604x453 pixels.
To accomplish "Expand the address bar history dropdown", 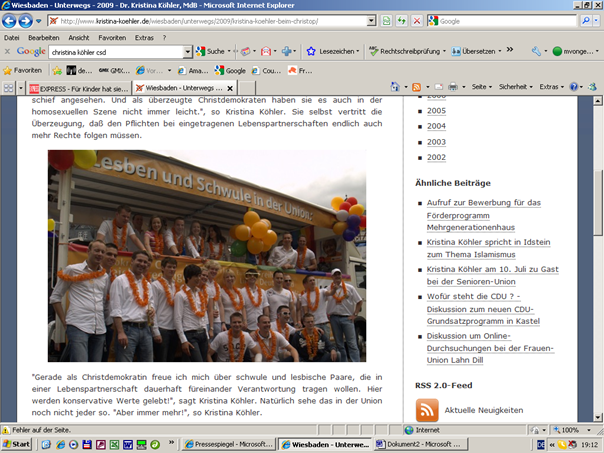I will click(371, 21).
